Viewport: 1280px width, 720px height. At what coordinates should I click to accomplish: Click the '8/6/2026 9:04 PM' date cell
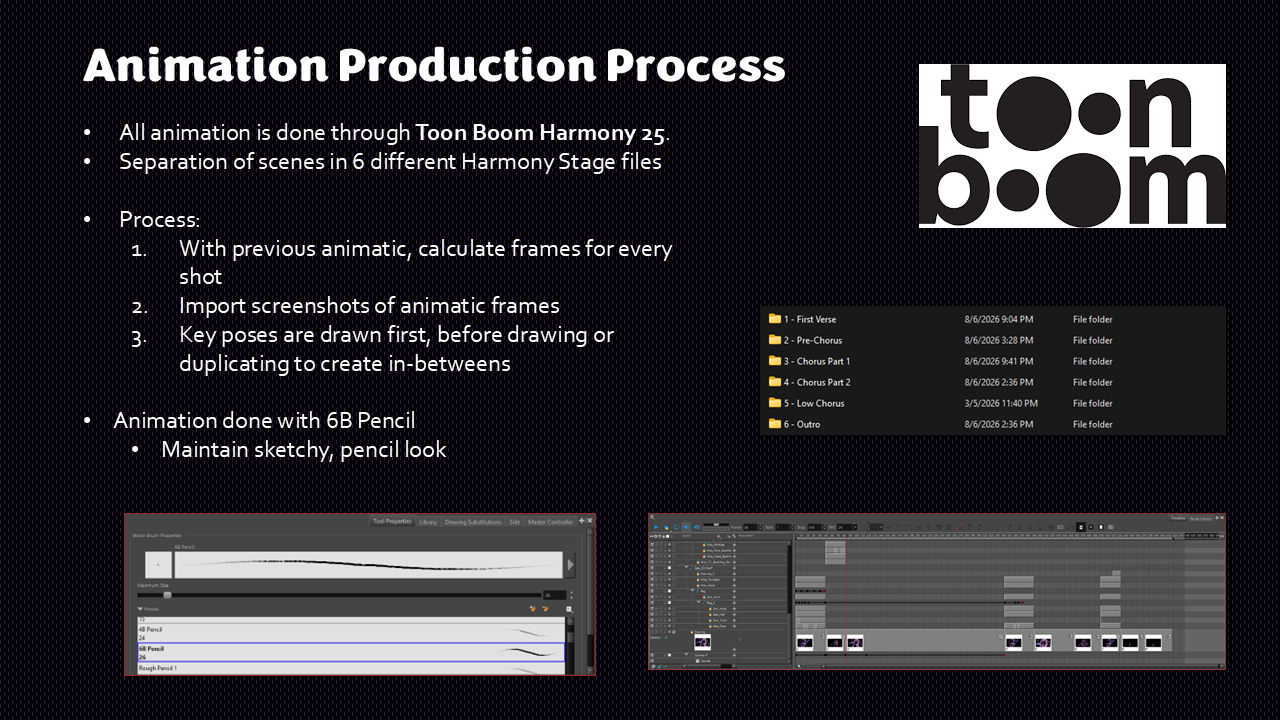tap(999, 319)
